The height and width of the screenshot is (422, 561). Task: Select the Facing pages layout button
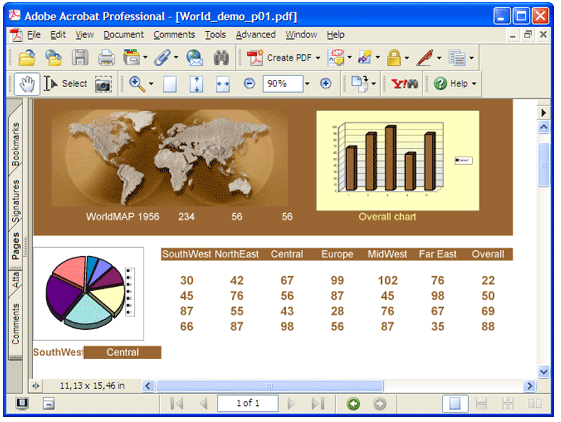pos(535,404)
